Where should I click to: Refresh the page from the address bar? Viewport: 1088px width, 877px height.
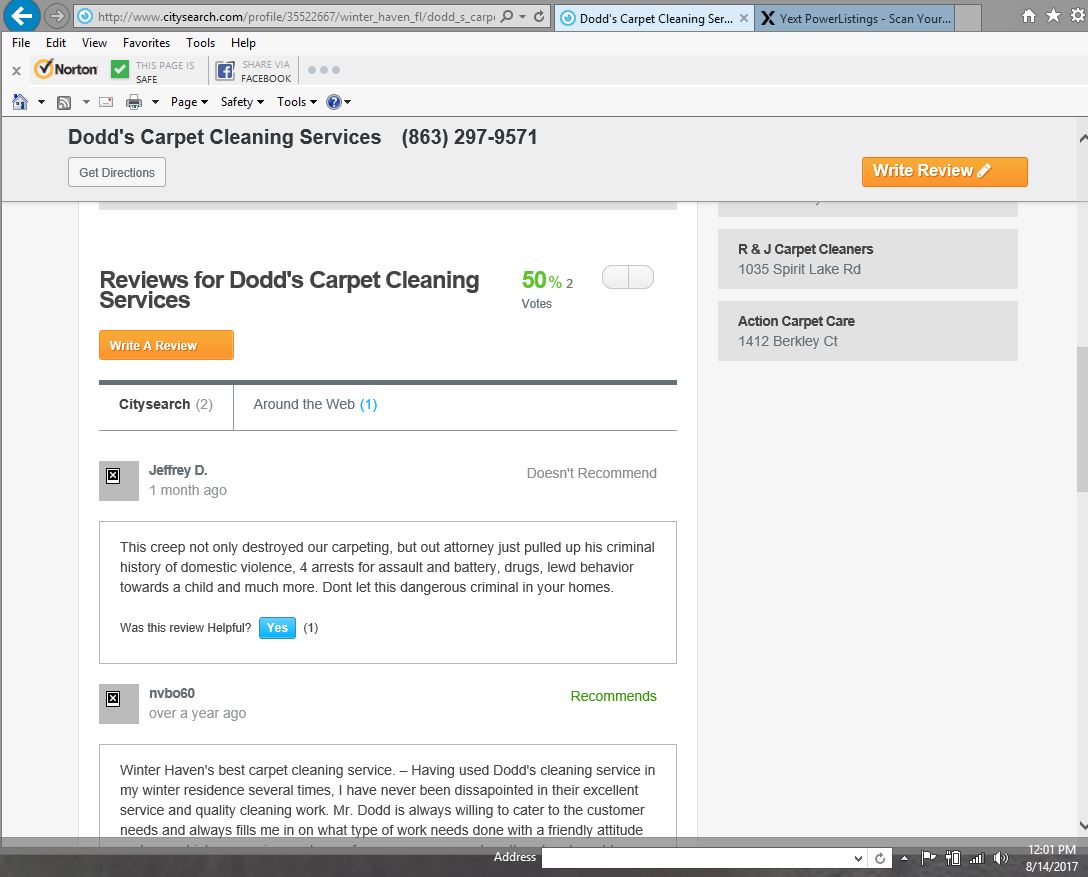point(539,17)
